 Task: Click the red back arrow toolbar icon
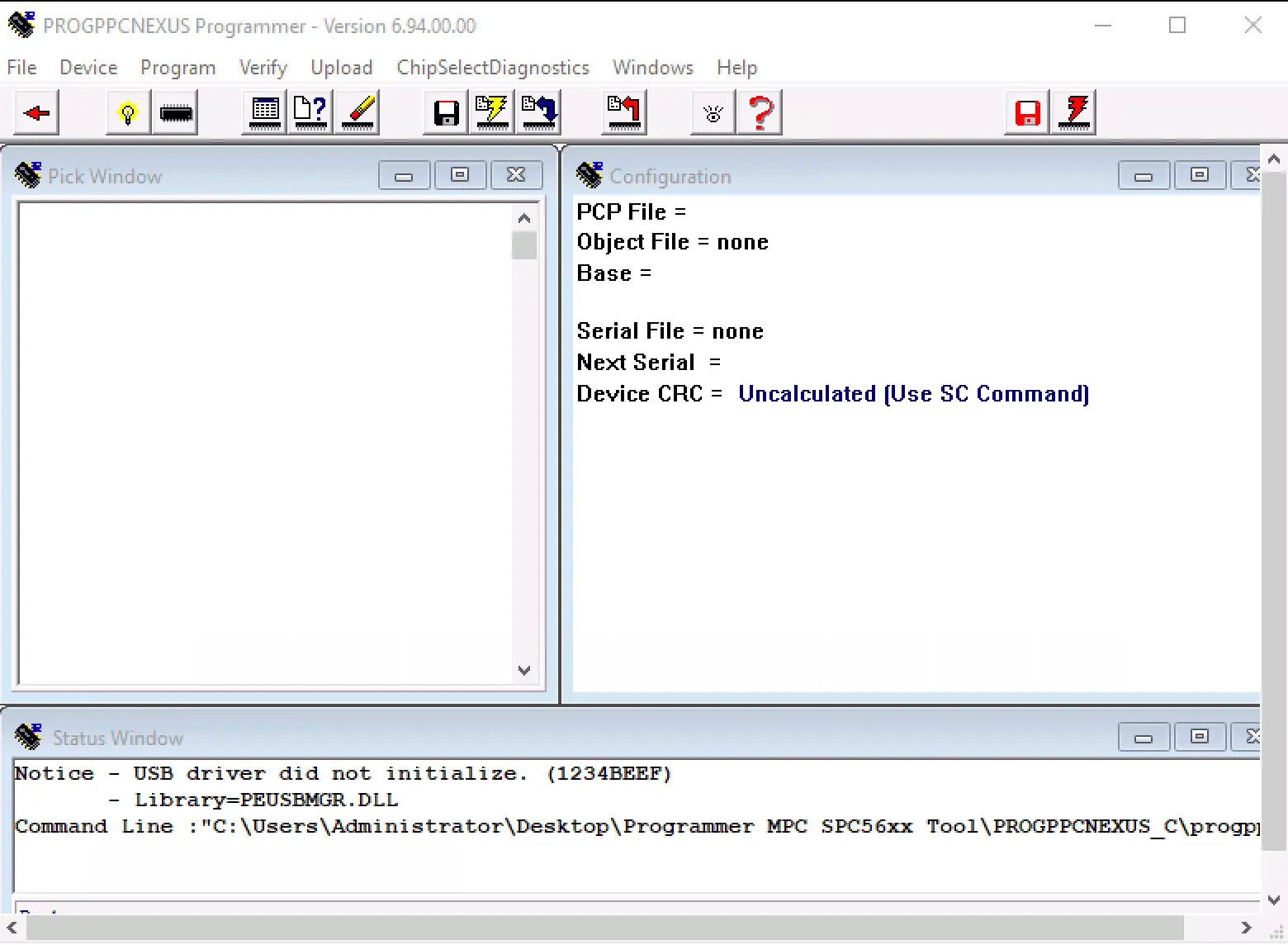[36, 112]
